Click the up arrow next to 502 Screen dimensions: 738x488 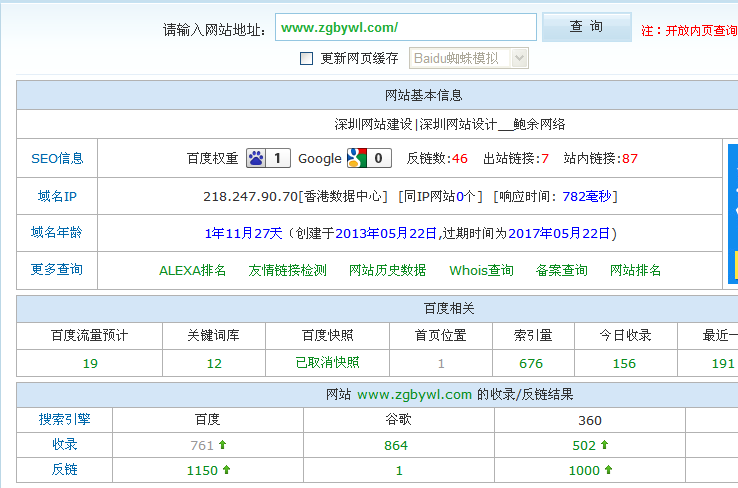click(605, 444)
